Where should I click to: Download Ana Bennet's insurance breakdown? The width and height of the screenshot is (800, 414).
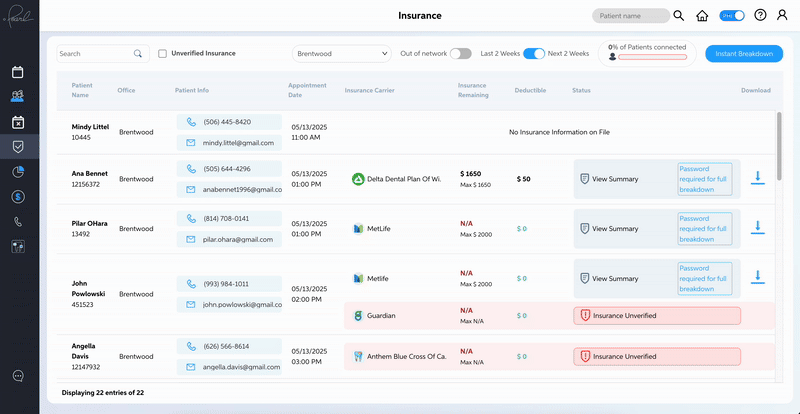pyautogui.click(x=757, y=178)
